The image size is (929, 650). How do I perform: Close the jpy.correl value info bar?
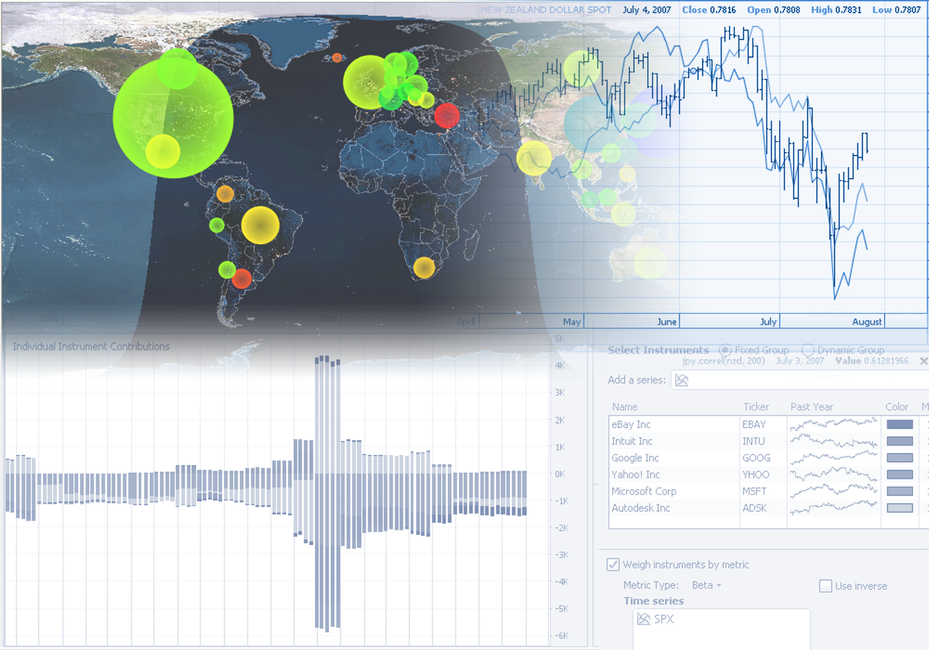point(923,360)
